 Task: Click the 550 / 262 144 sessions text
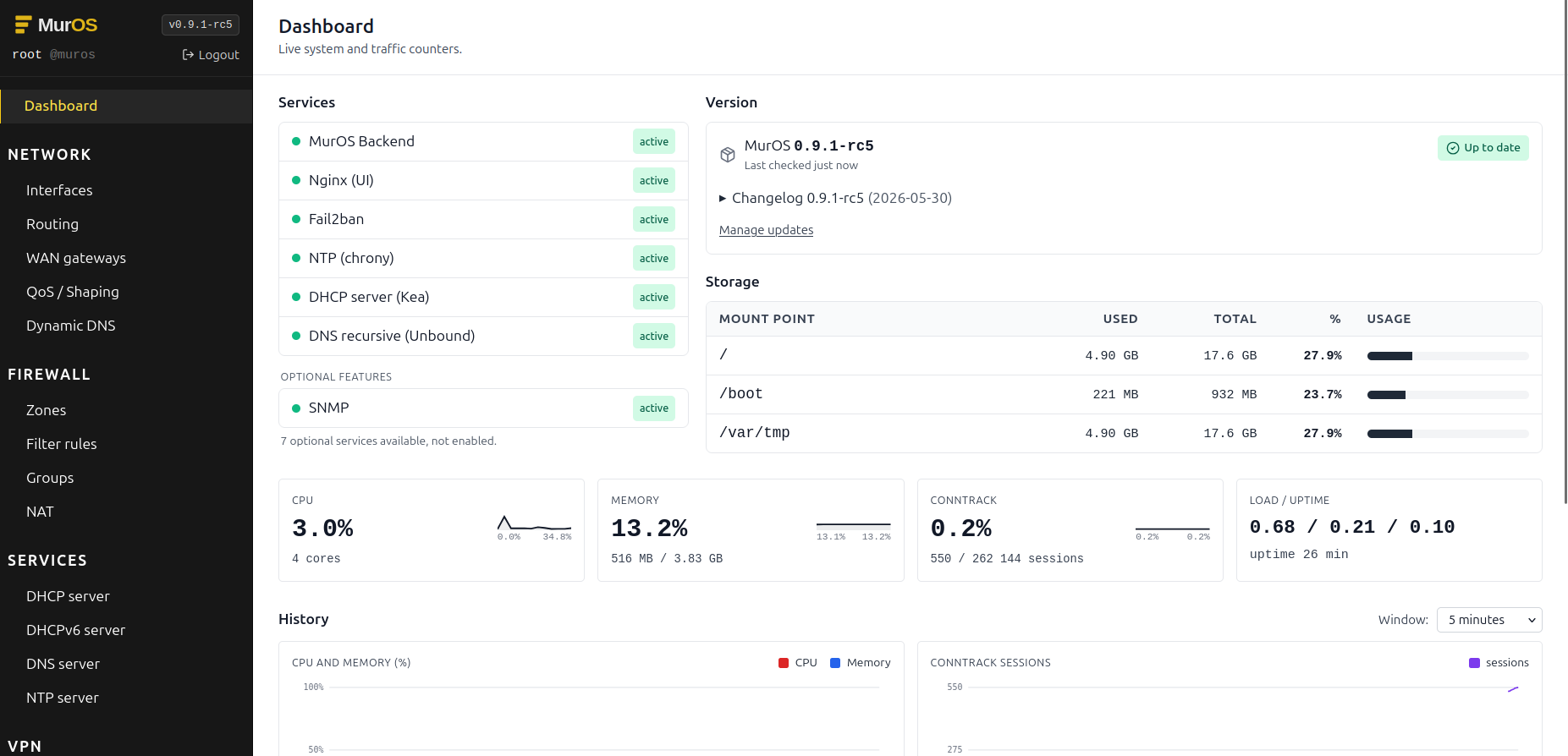click(1007, 559)
